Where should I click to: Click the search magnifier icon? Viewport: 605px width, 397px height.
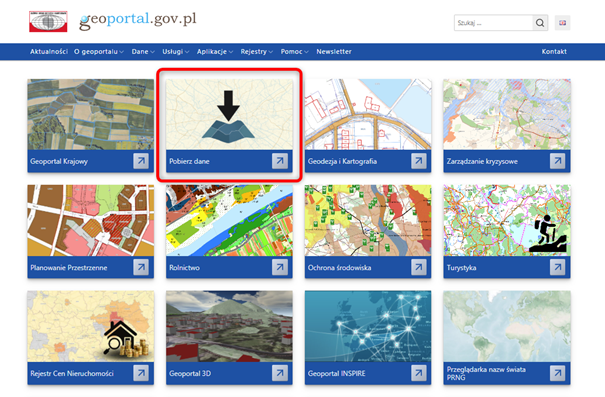(540, 23)
